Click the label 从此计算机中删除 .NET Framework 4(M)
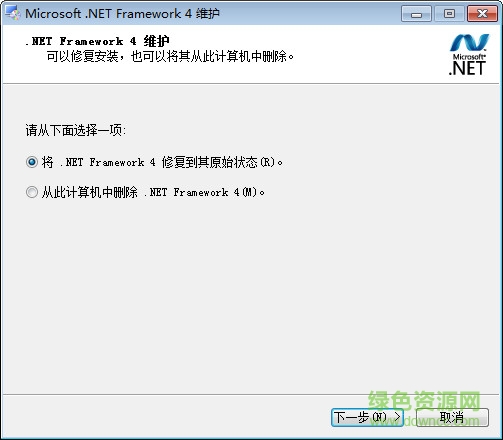503x440 pixels. tap(153, 192)
